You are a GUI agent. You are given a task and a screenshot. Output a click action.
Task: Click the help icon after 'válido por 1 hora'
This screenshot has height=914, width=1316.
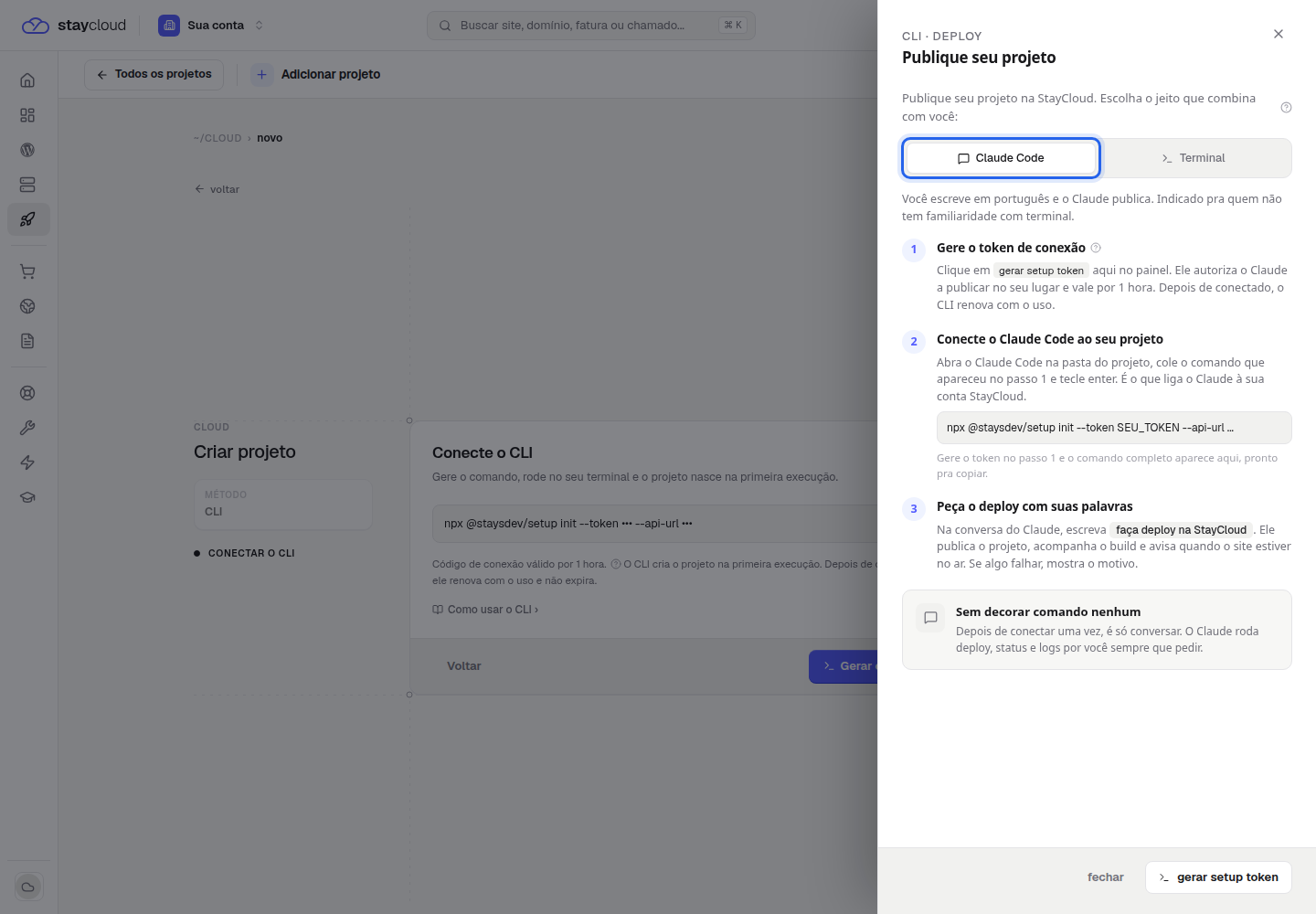pyautogui.click(x=616, y=564)
